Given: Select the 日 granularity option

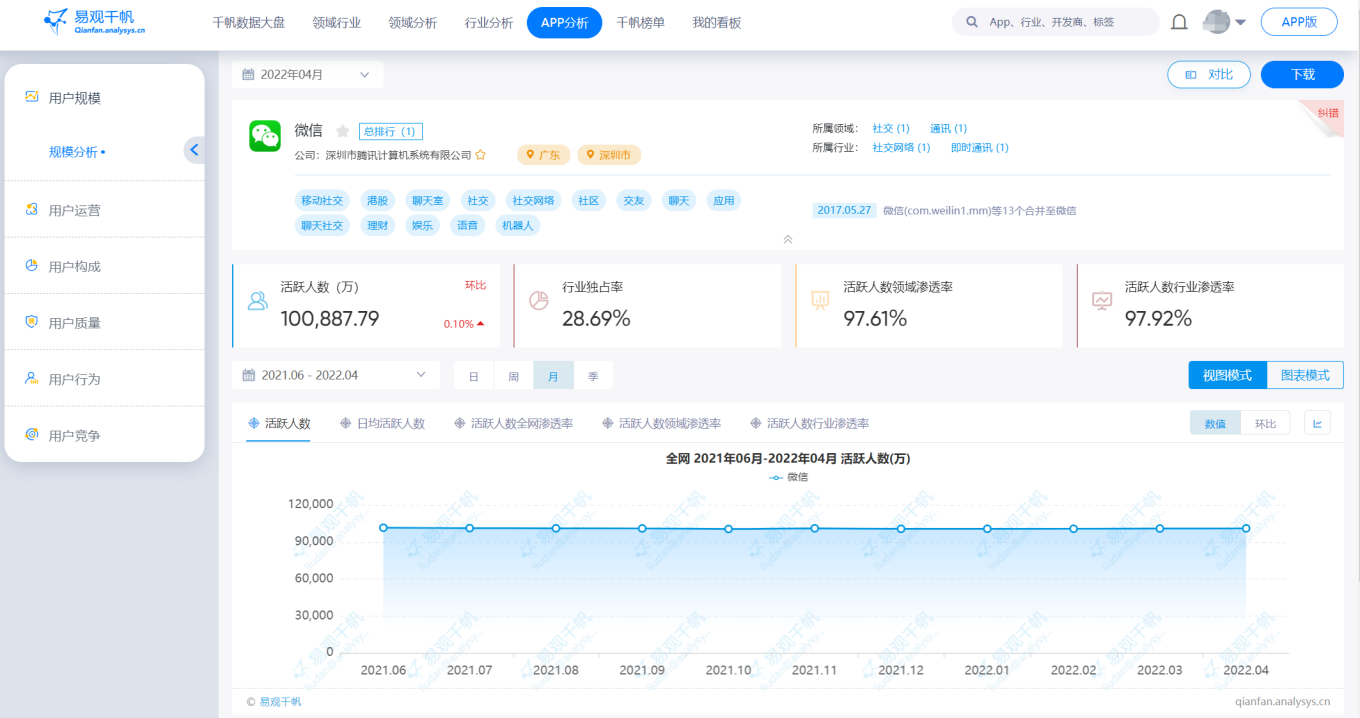Looking at the screenshot, I should click(474, 376).
